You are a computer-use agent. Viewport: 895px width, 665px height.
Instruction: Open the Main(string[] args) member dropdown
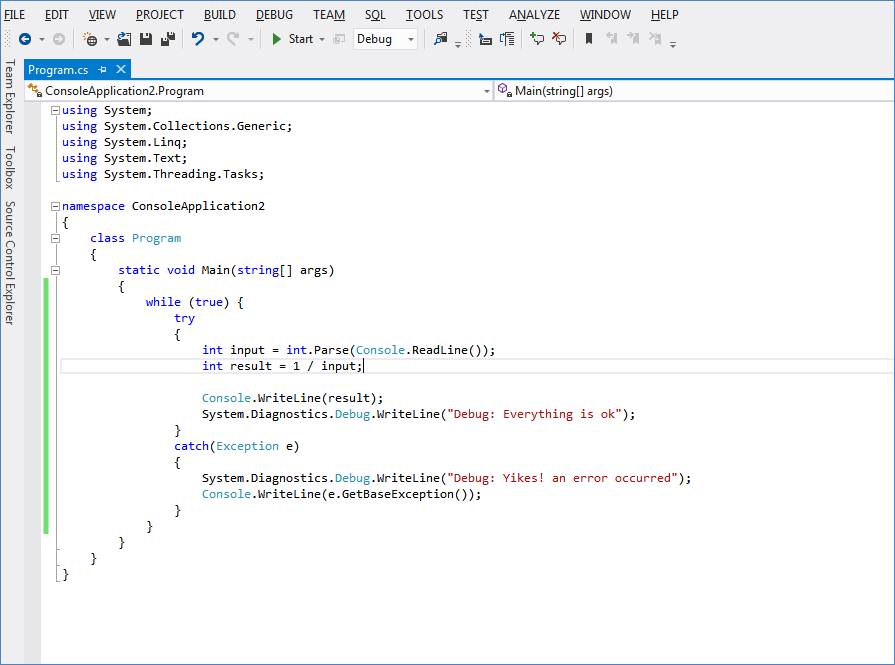694,91
